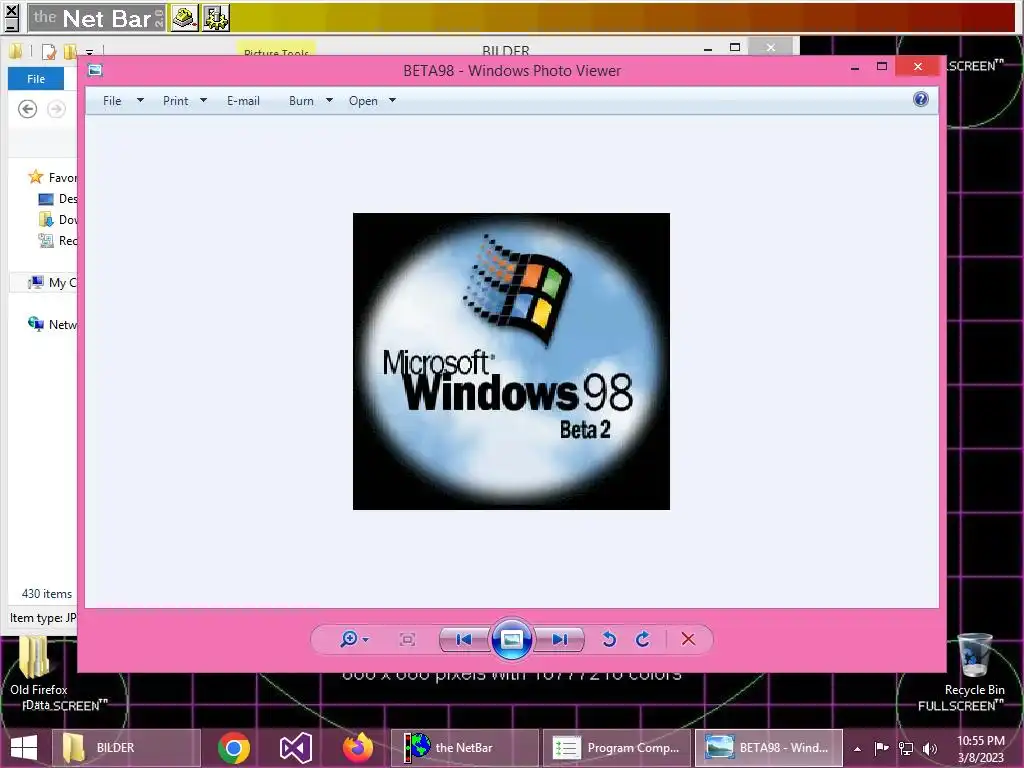
Task: Minimize the Windows Photo Viewer window
Action: (x=855, y=67)
